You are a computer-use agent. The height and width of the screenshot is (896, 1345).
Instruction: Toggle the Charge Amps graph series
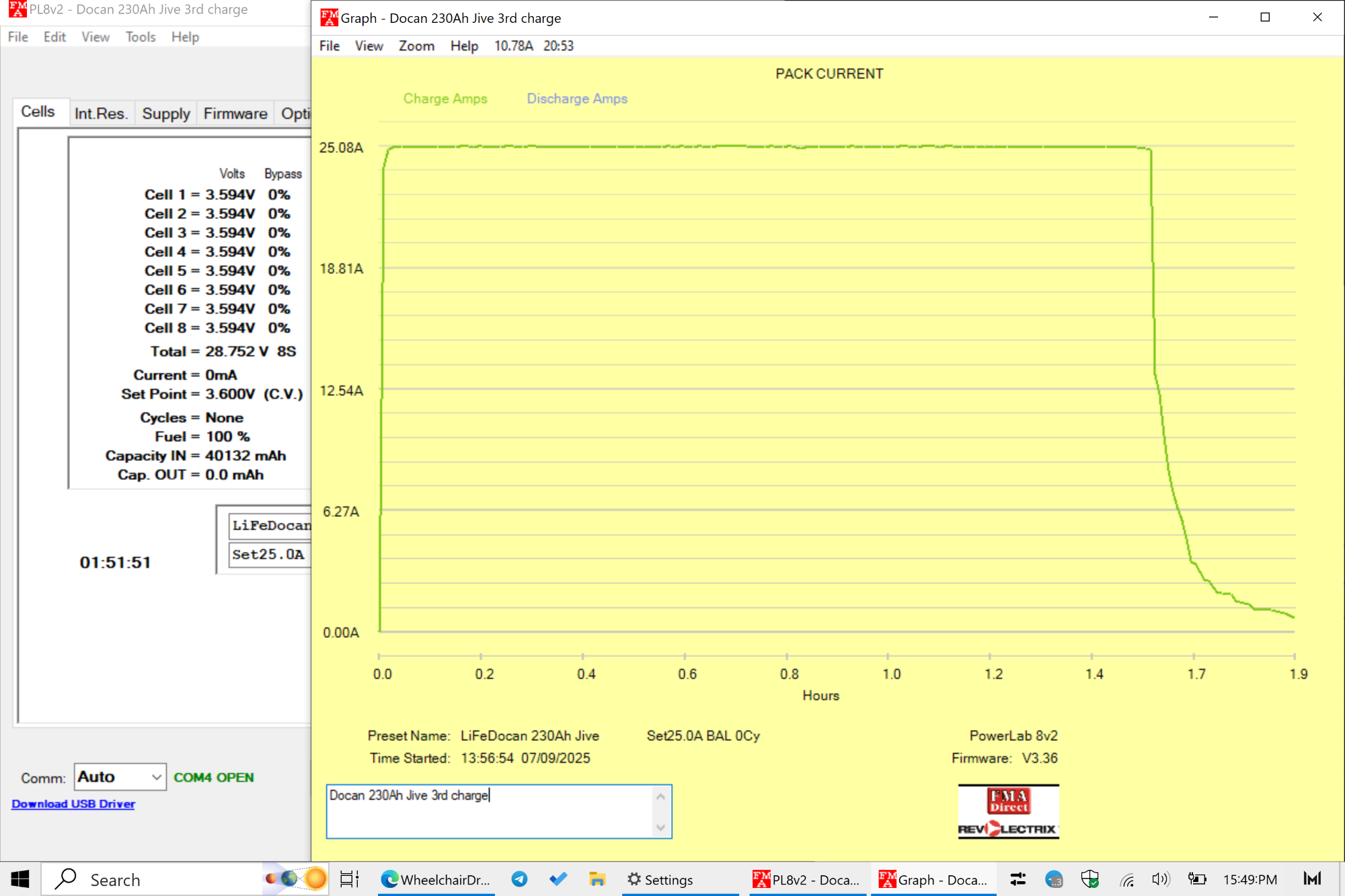tap(445, 99)
